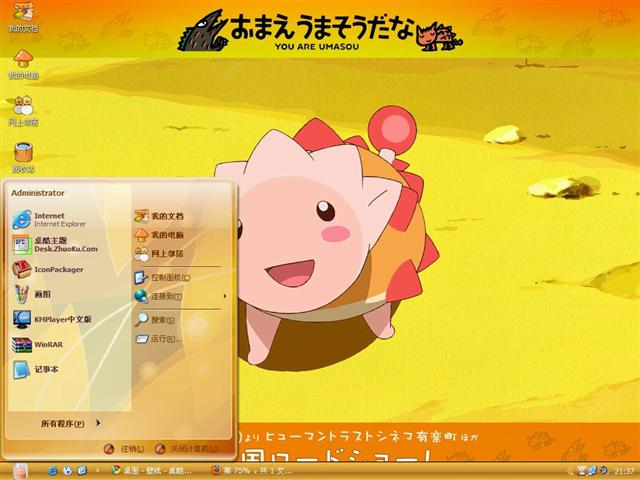Open 控制面板(C) control panel
The image size is (640, 480).
[162, 278]
